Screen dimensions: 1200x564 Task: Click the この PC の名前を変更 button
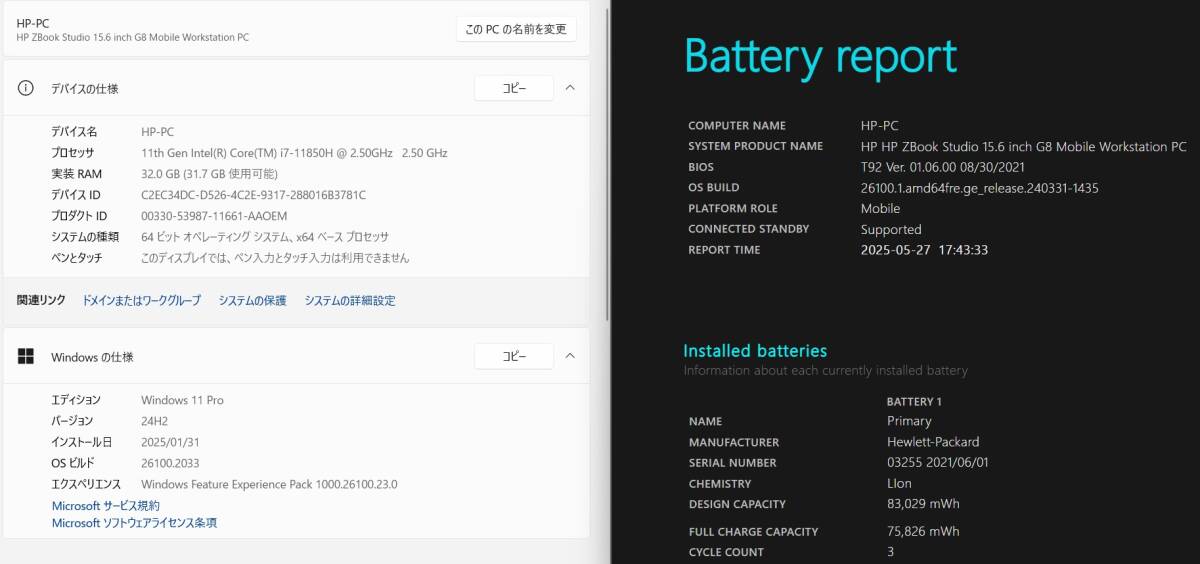tap(516, 29)
